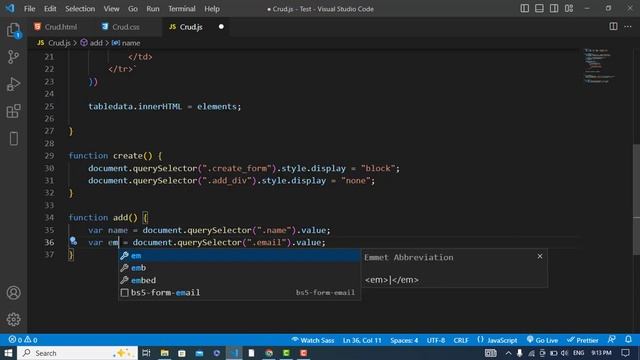The image size is (640, 360).
Task: Open the volume icon in system tray
Action: (x=564, y=353)
